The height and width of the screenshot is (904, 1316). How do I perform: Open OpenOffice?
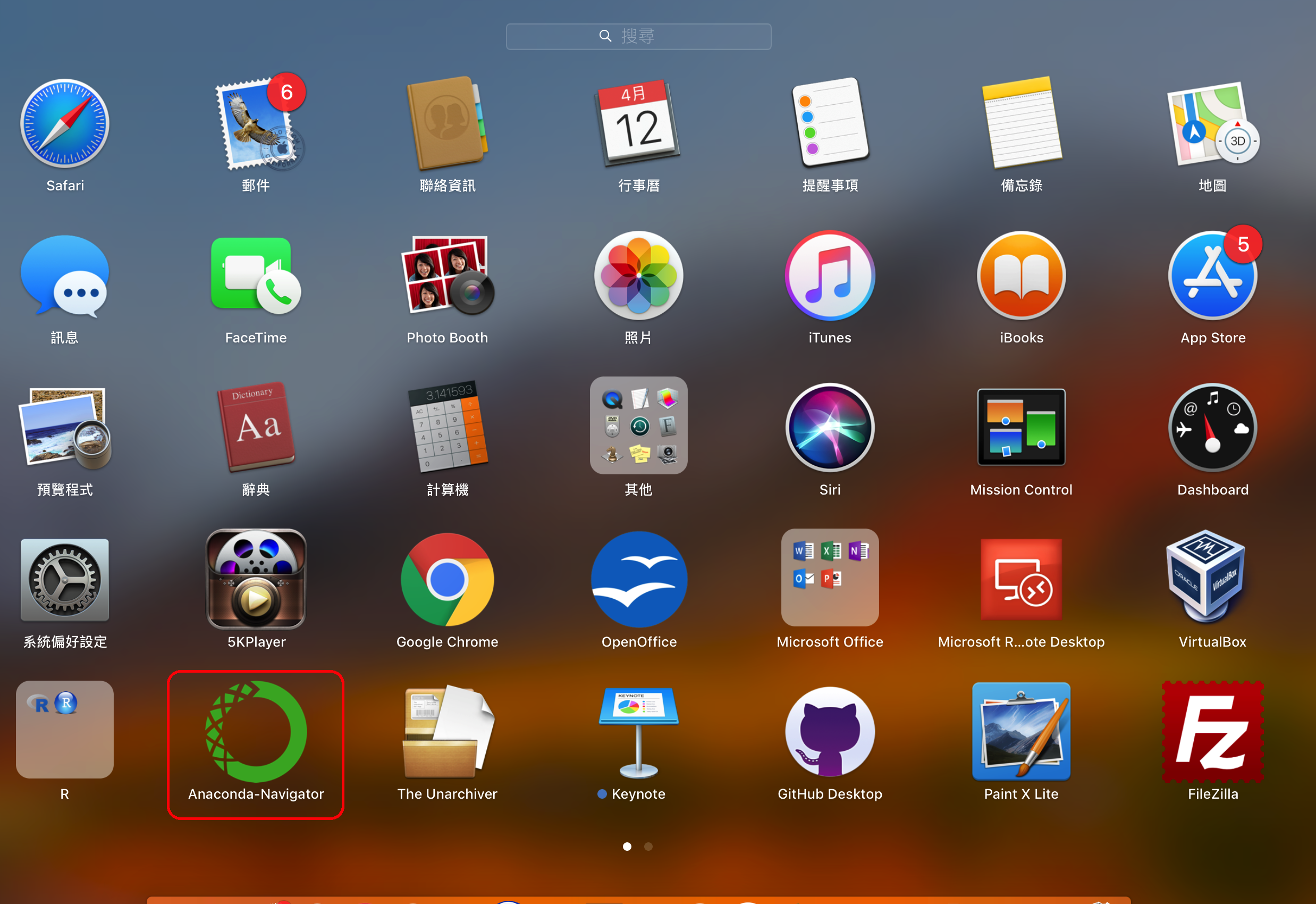tap(639, 580)
